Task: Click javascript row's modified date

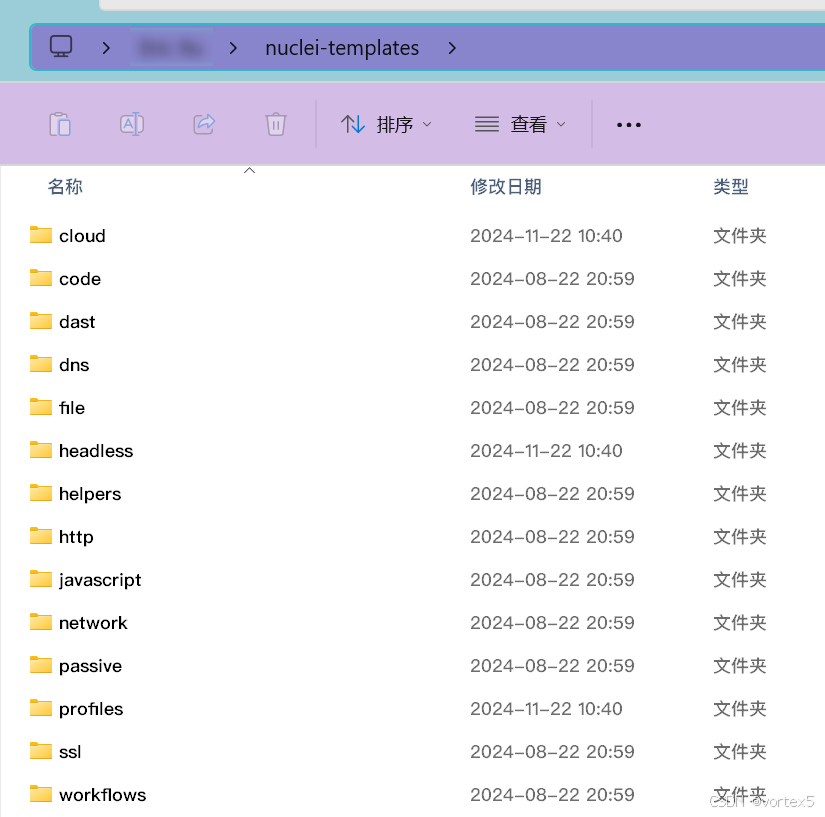Action: pos(552,580)
